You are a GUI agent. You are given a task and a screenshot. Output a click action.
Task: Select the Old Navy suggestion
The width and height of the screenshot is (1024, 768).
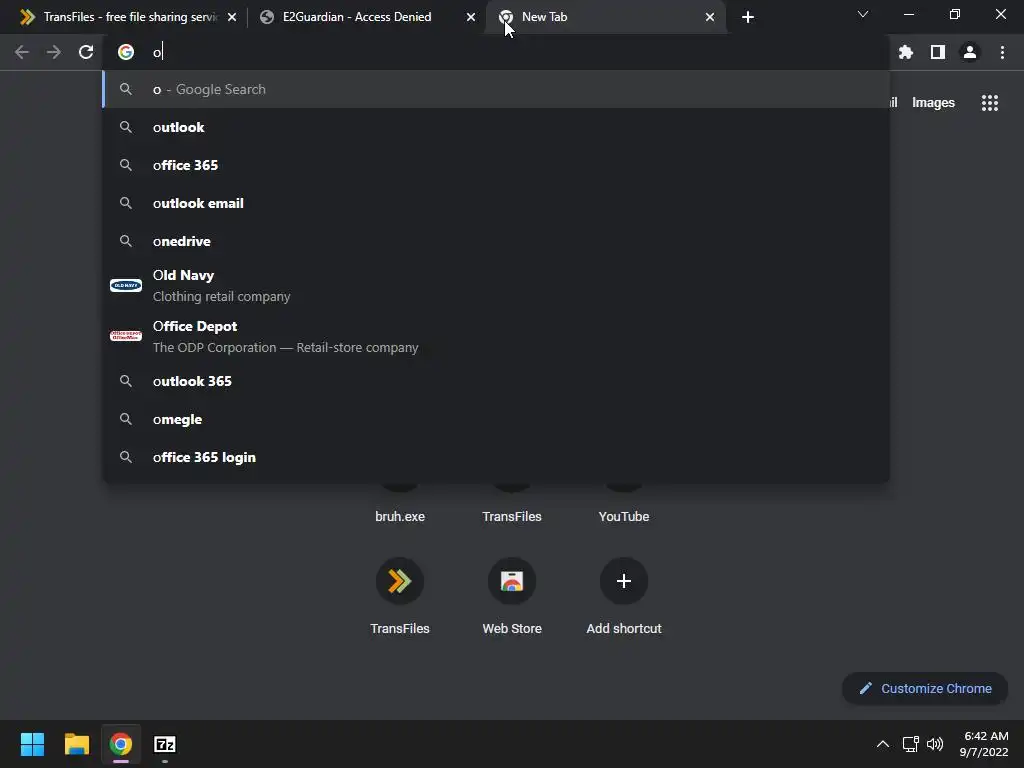click(496, 285)
